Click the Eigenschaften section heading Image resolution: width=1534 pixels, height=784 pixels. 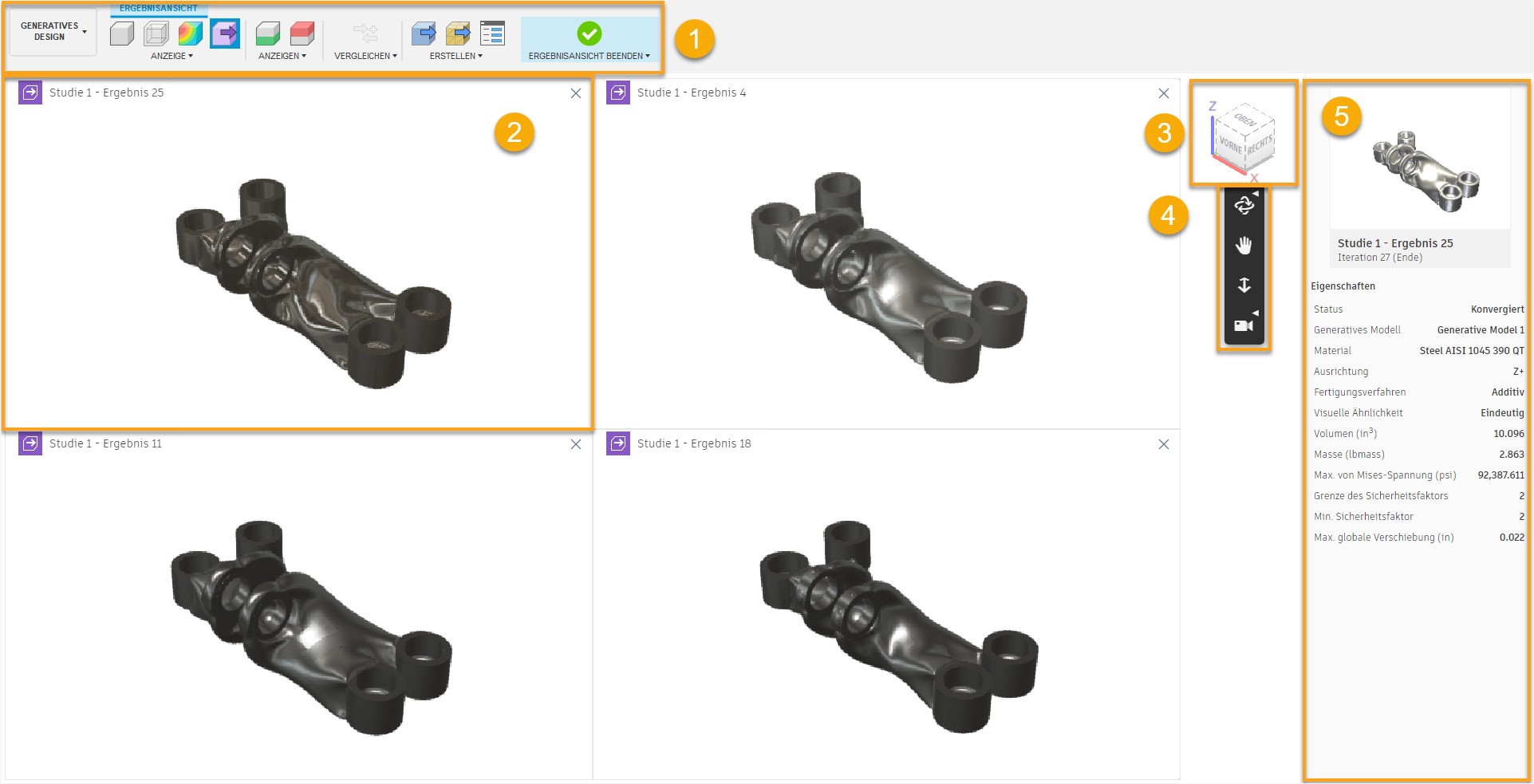pyautogui.click(x=1343, y=286)
